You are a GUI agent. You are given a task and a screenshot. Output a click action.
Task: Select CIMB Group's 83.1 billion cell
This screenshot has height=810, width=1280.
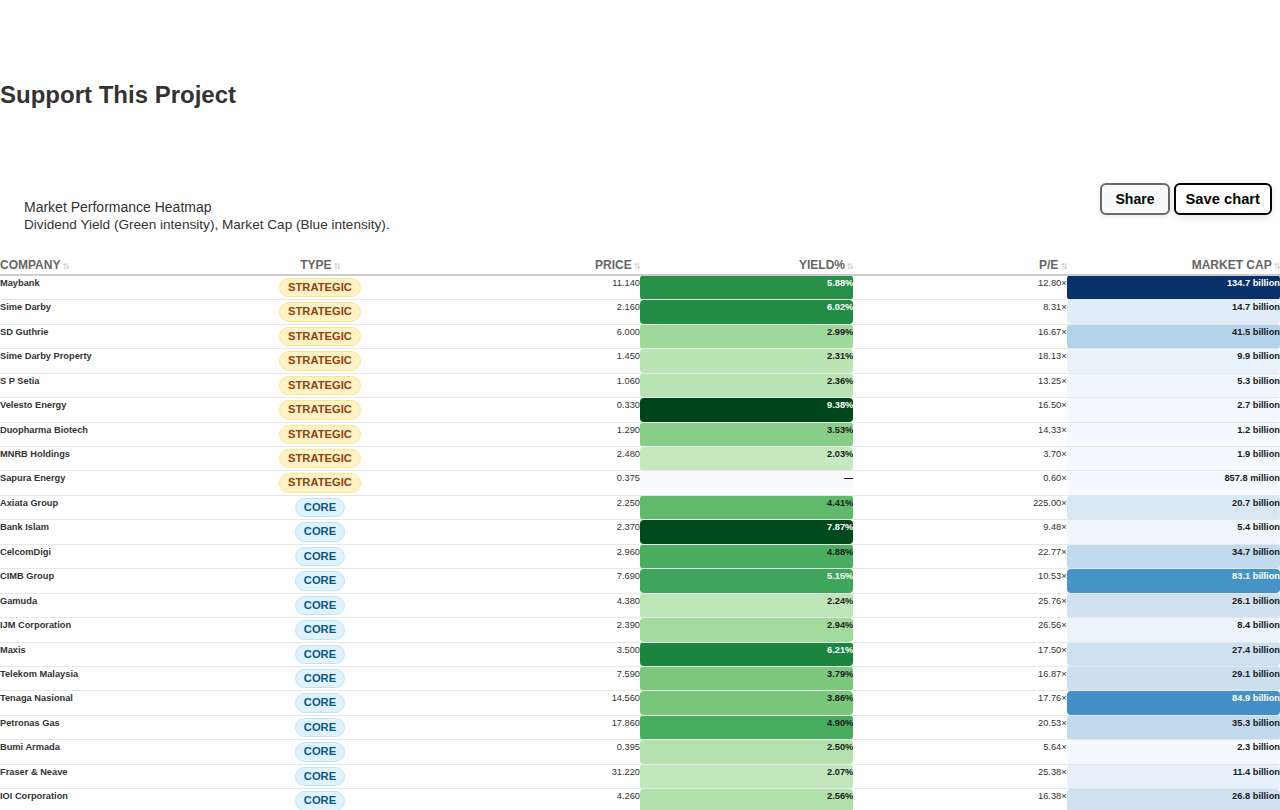click(x=1173, y=581)
